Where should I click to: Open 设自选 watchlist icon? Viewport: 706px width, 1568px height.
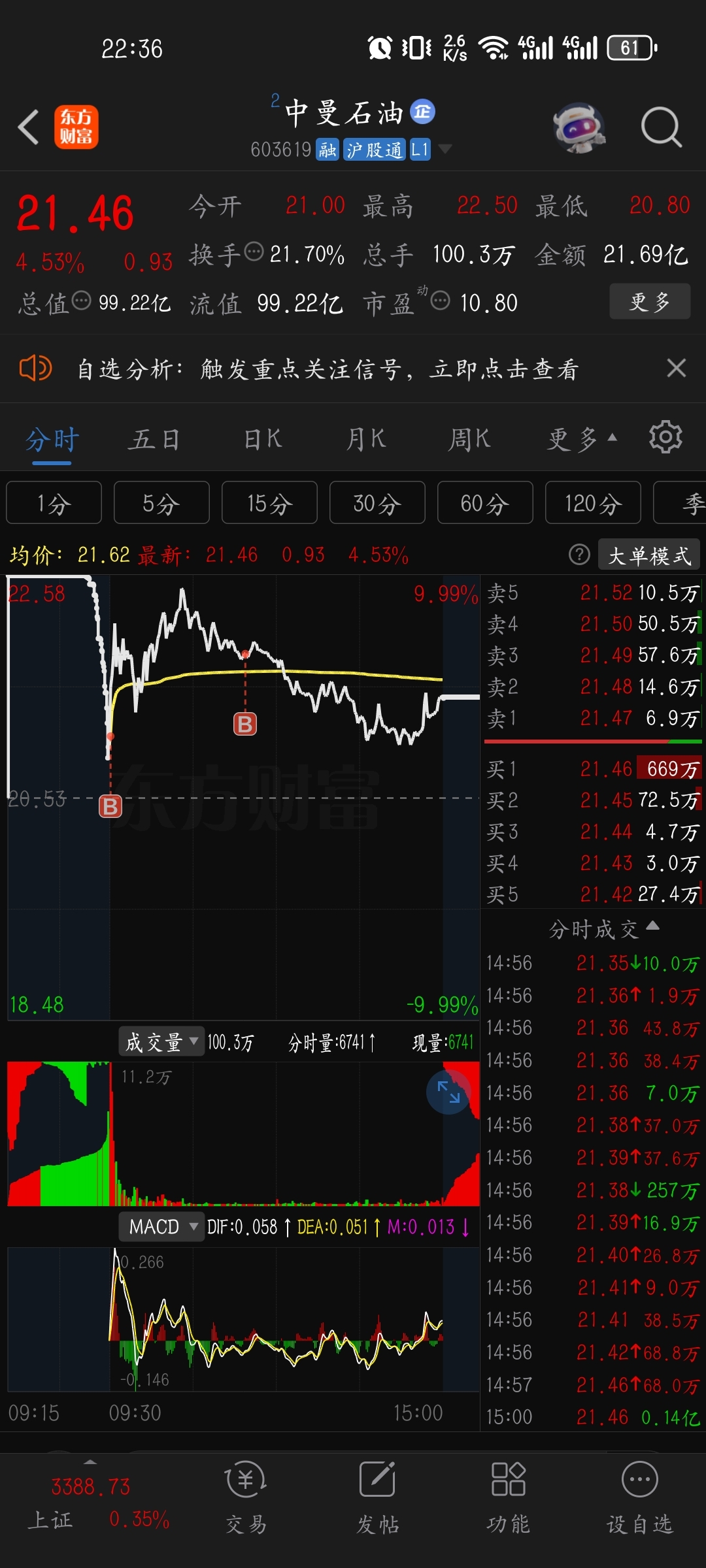[639, 1496]
